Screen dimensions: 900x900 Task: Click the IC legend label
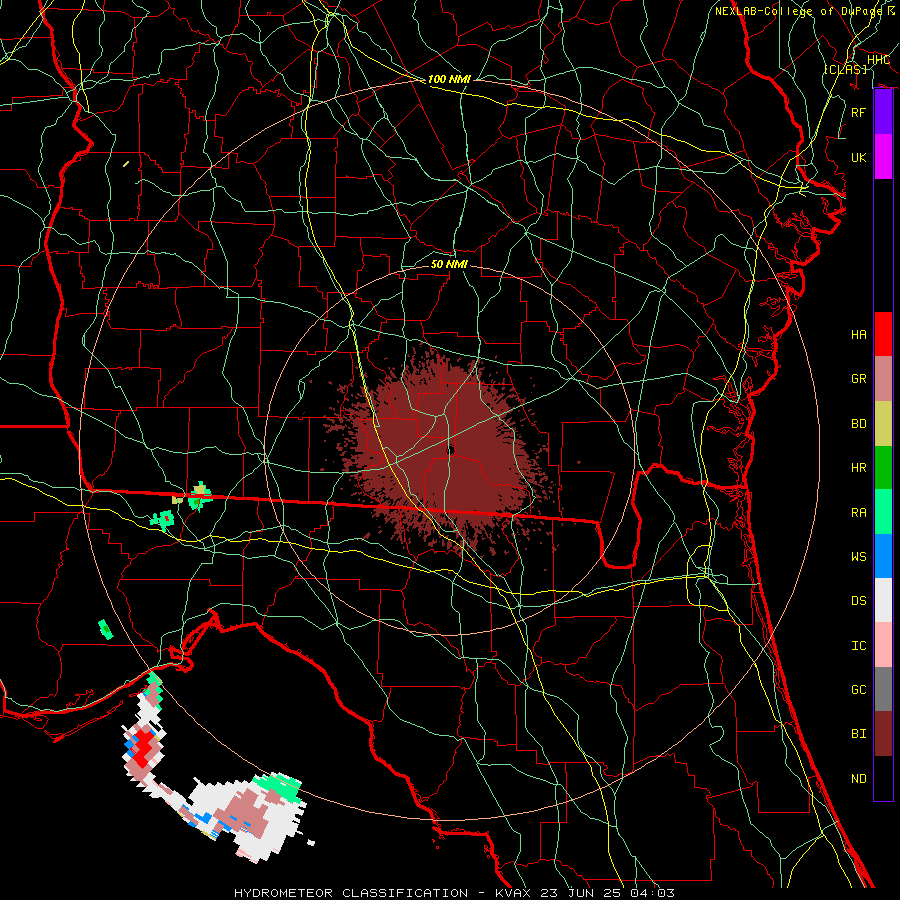tap(859, 646)
